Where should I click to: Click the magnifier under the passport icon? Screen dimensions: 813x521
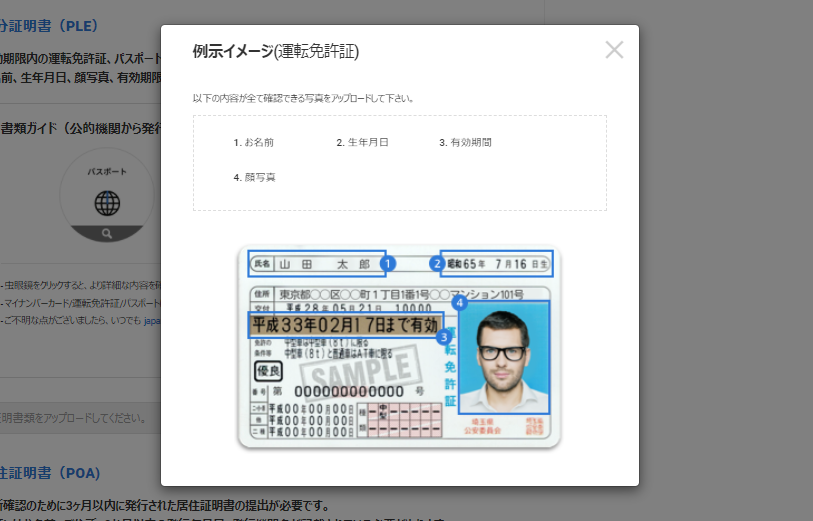click(107, 234)
